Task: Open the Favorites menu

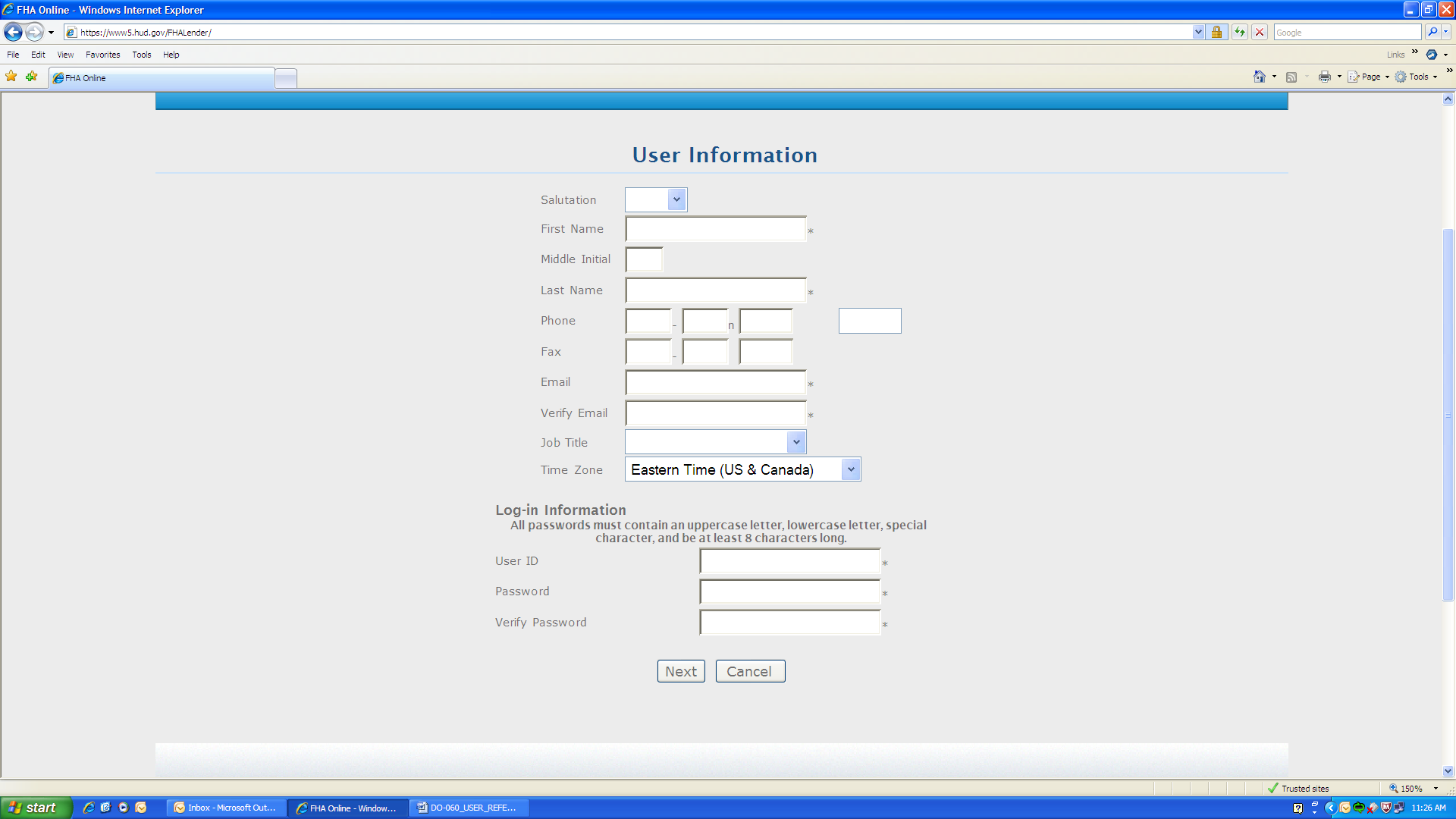Action: [102, 55]
